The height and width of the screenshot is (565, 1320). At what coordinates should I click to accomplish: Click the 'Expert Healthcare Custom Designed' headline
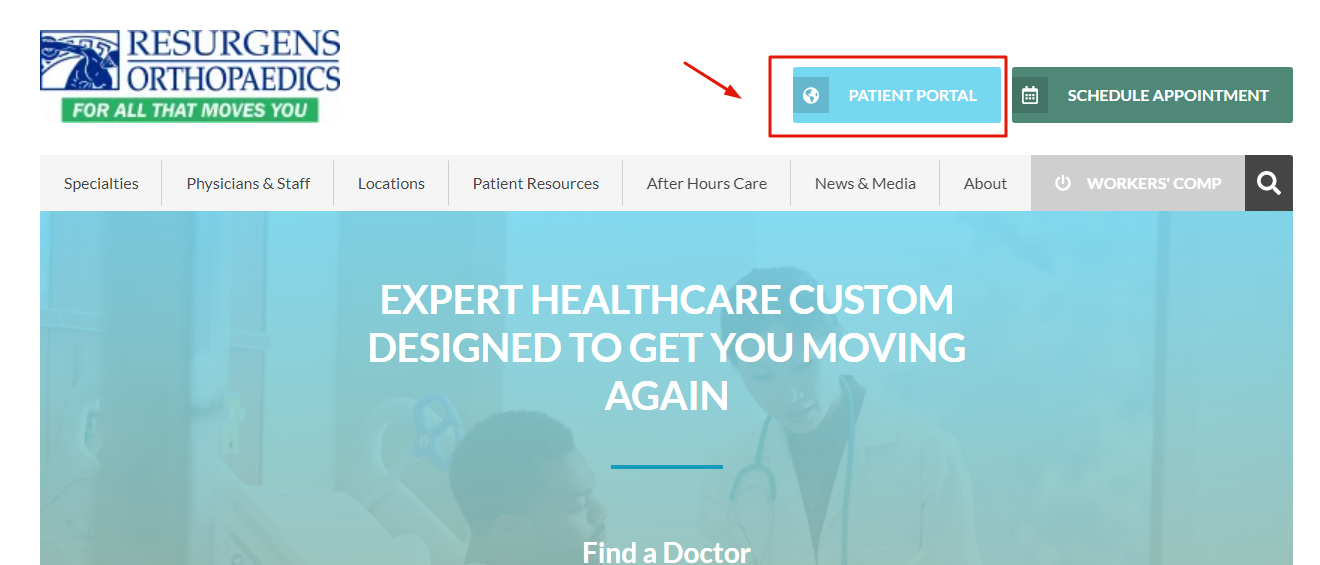point(667,347)
